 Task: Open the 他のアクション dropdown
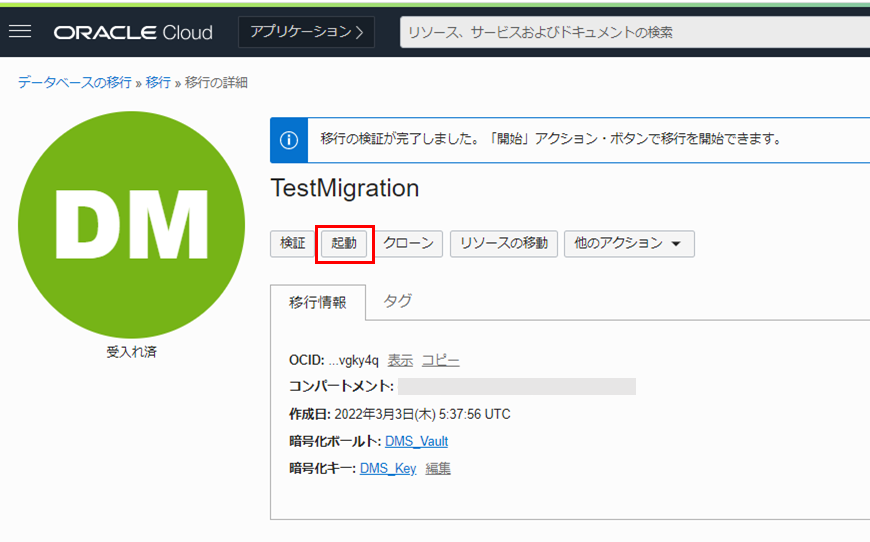tap(628, 243)
